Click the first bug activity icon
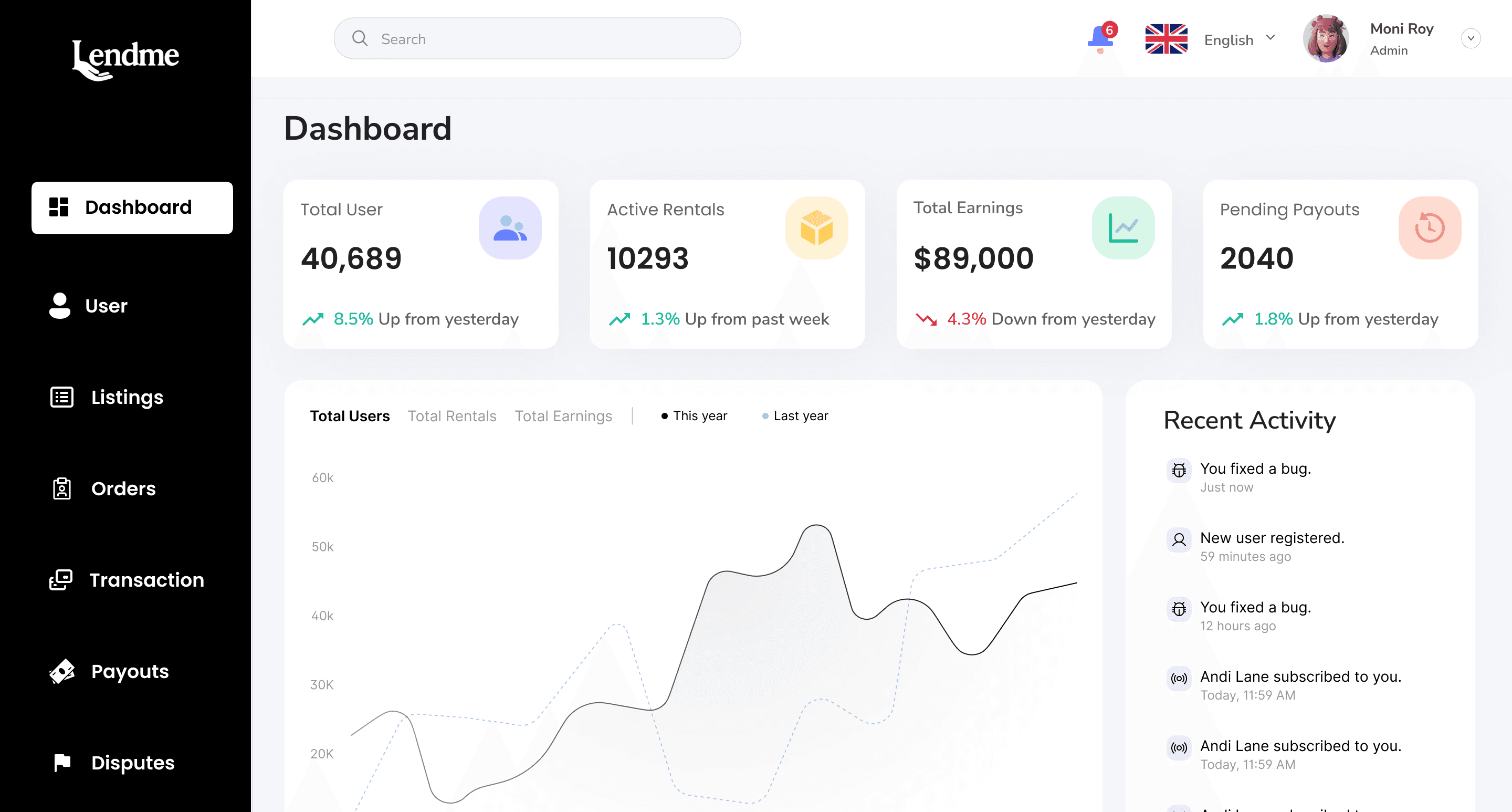This screenshot has height=812, width=1512. click(x=1179, y=470)
